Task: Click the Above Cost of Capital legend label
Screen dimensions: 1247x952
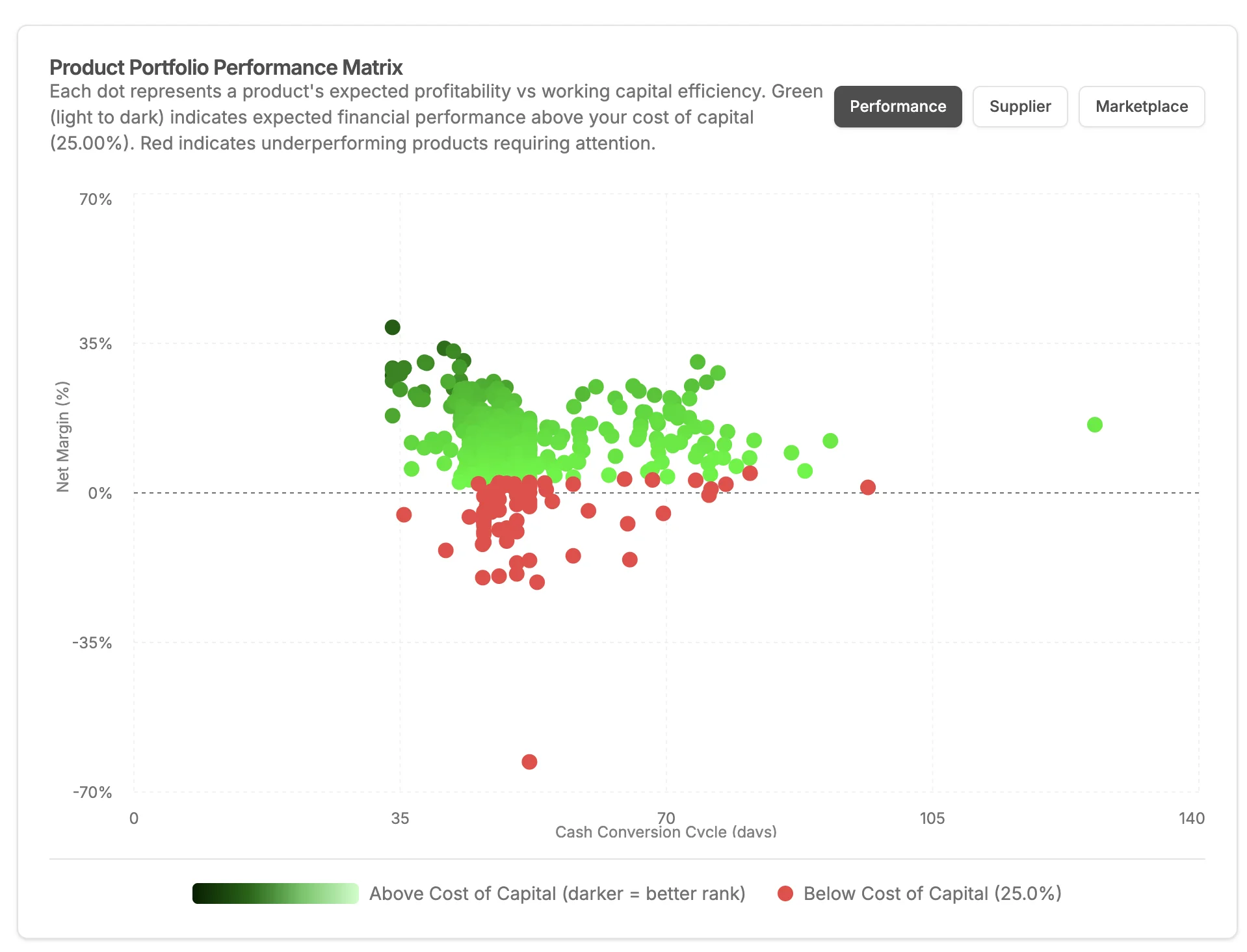Action: (557, 893)
